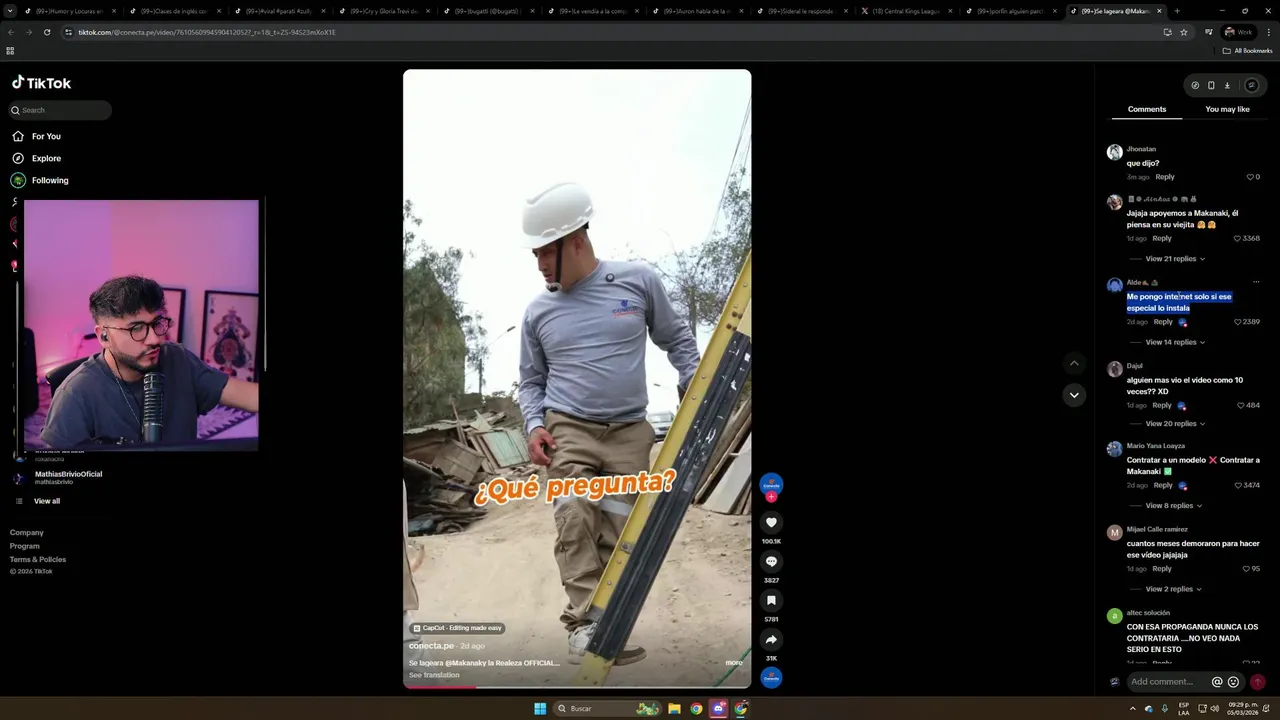This screenshot has height=720, width=1280.
Task: Open the conecta.pe username on video
Action: point(431,646)
